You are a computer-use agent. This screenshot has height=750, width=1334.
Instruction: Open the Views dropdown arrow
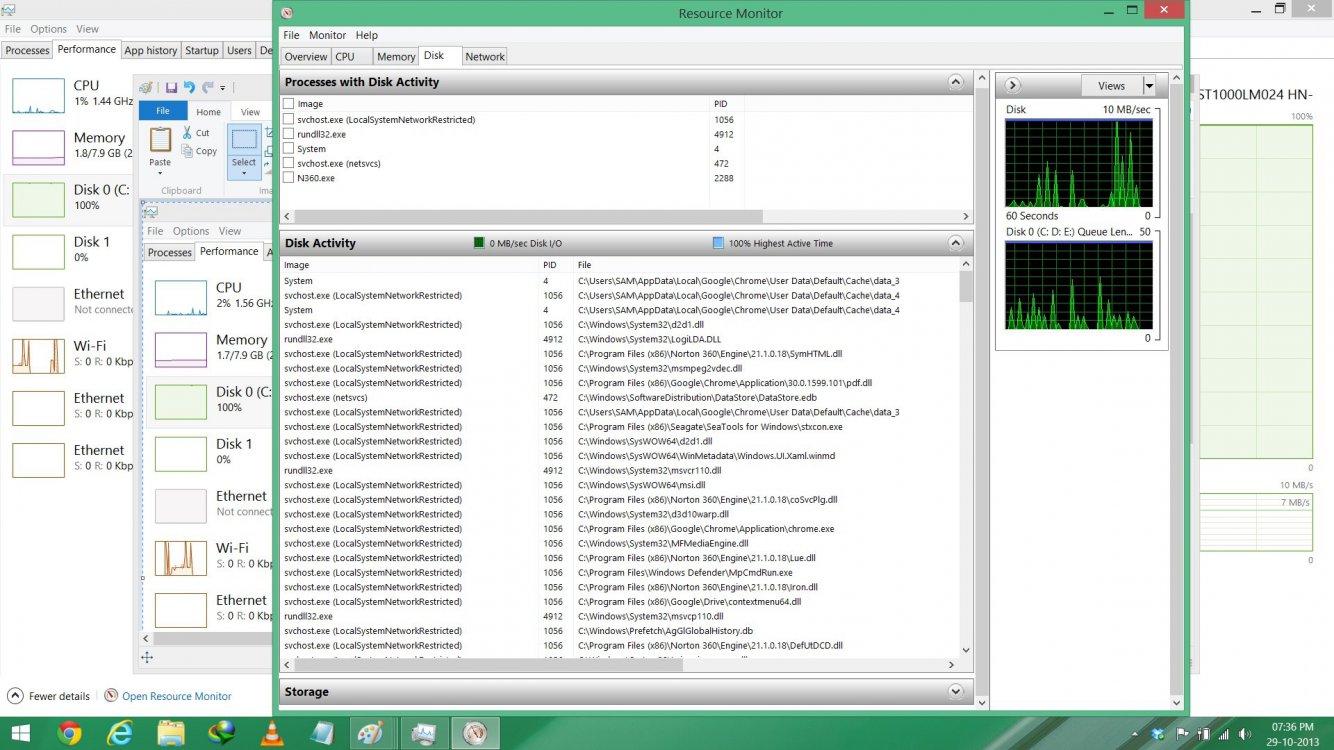click(x=1149, y=86)
